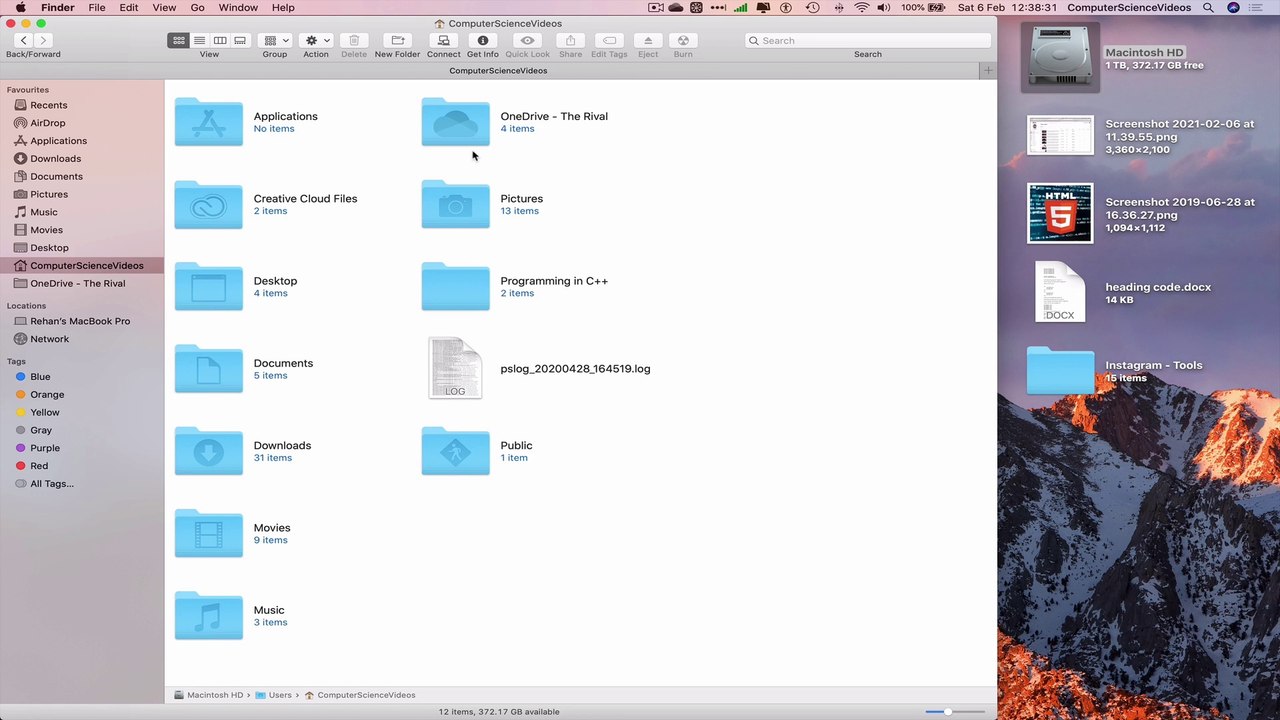This screenshot has width=1280, height=720.
Task: Select the Creative Cloud Files folder icon
Action: 208,204
